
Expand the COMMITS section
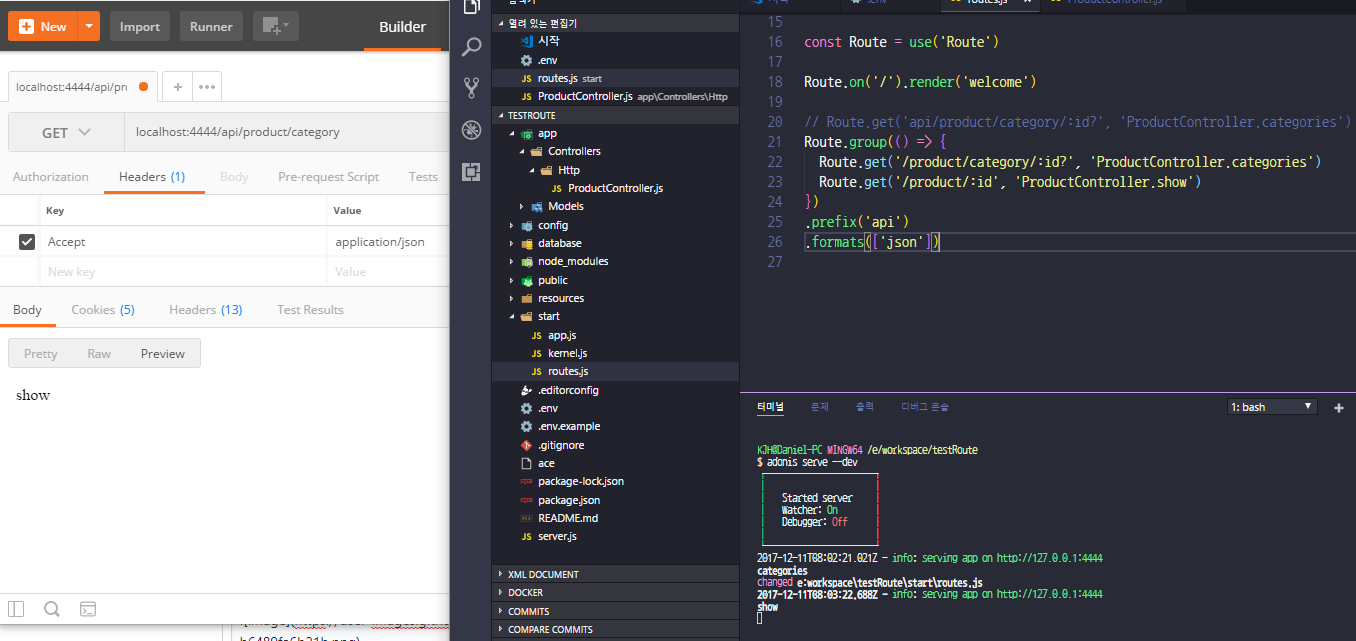[616, 611]
